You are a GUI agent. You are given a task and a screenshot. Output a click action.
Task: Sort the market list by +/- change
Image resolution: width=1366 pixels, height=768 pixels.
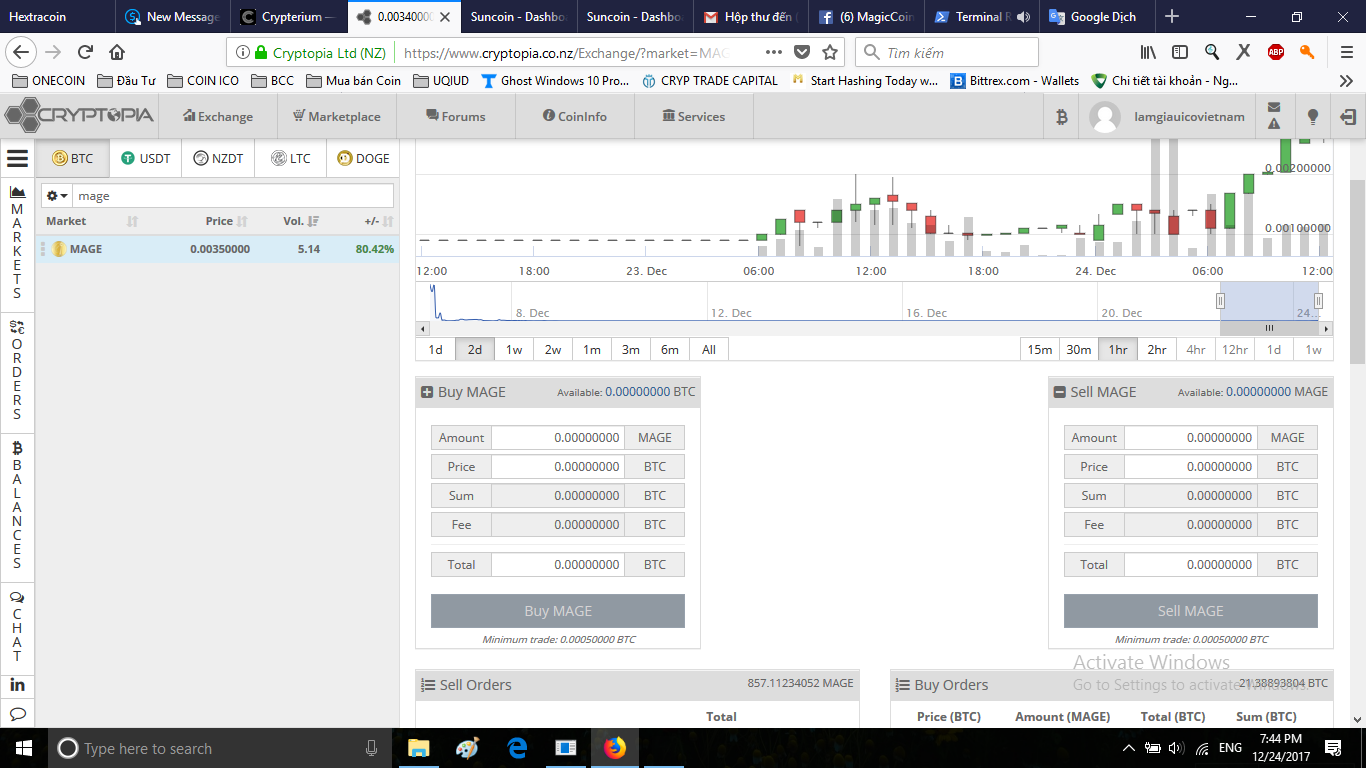[x=379, y=221]
